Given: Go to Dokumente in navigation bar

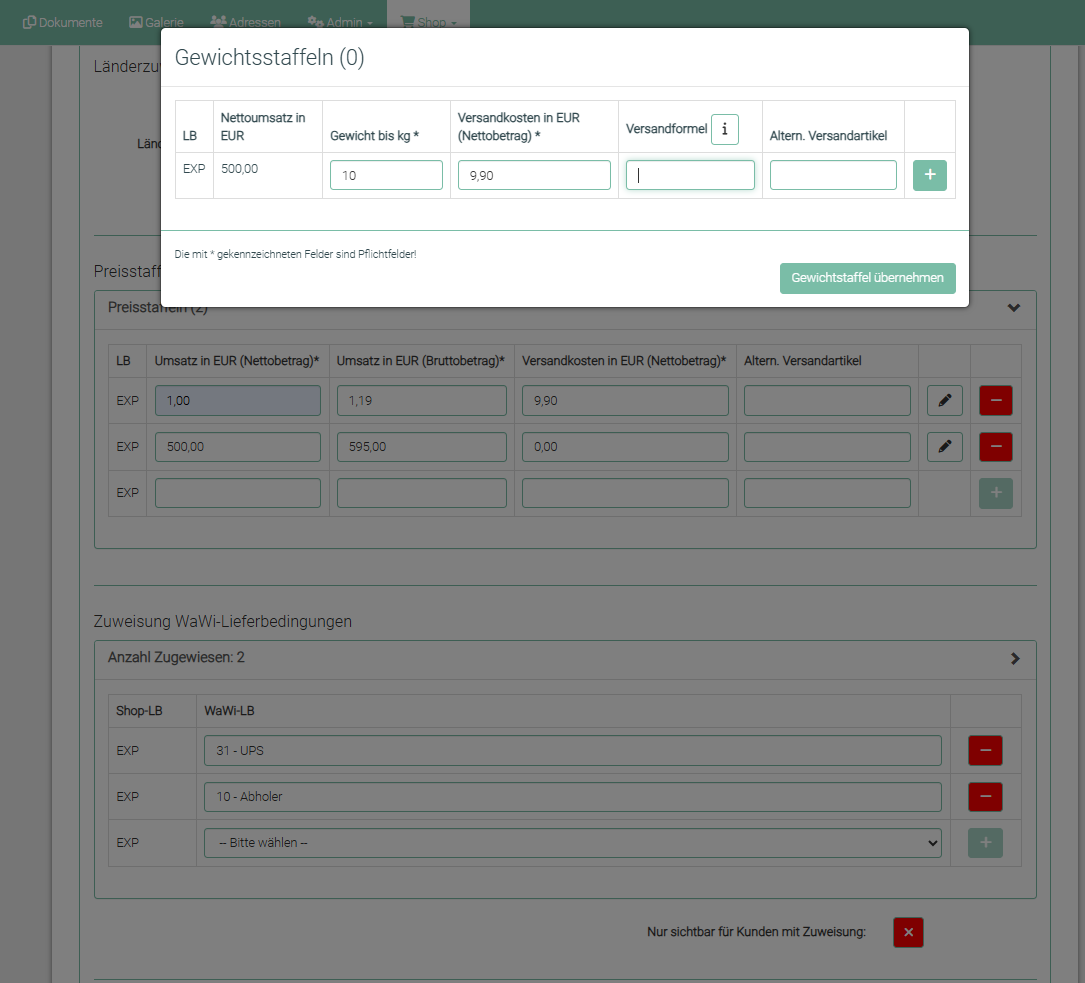Looking at the screenshot, I should coord(62,22).
